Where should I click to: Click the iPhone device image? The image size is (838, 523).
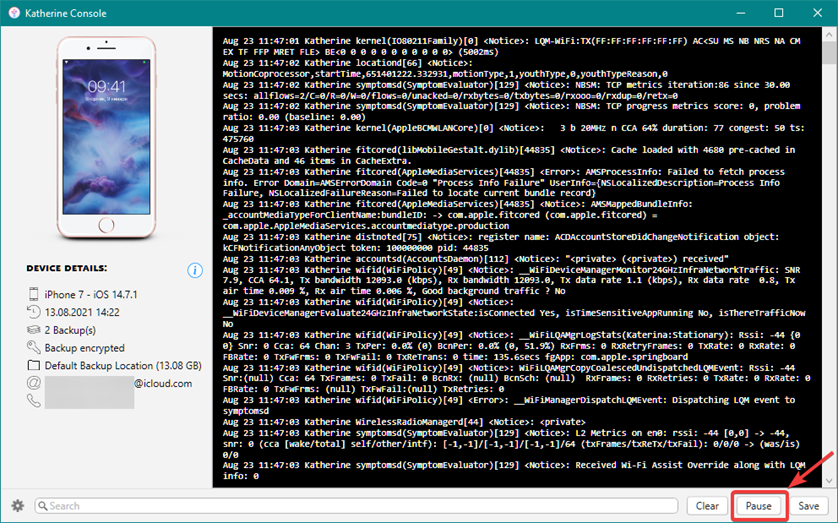coord(107,138)
